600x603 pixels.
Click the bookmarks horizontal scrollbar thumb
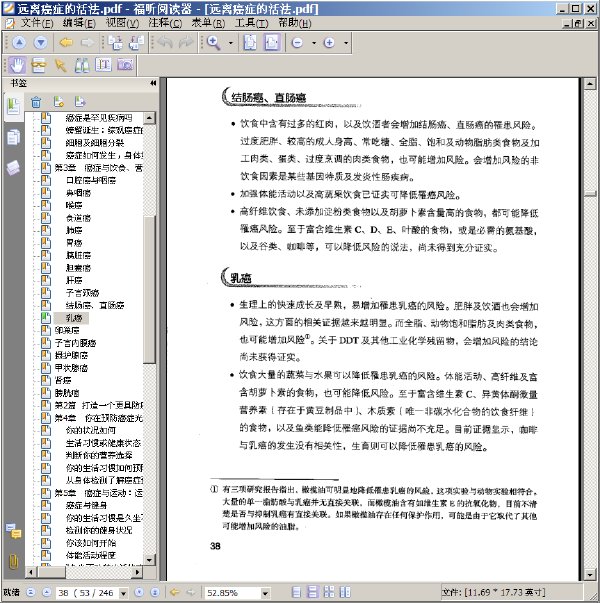(x=52, y=572)
